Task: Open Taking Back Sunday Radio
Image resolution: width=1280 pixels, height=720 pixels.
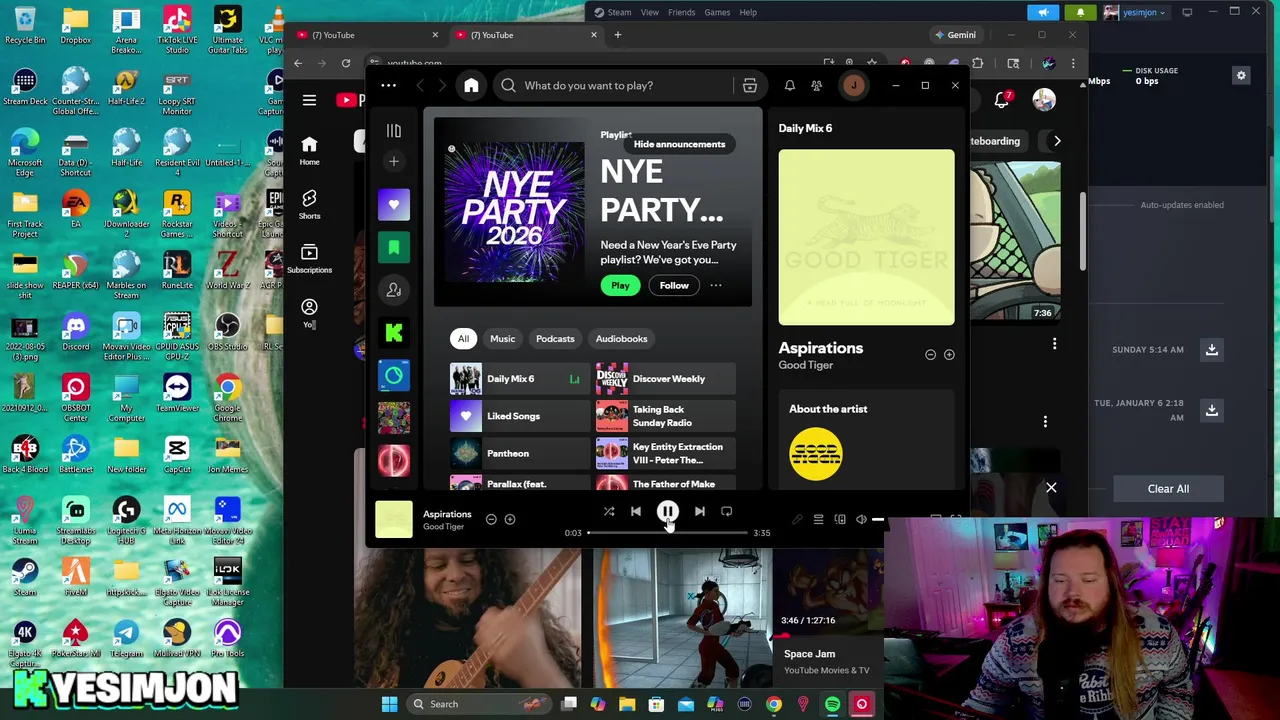Action: click(x=666, y=416)
